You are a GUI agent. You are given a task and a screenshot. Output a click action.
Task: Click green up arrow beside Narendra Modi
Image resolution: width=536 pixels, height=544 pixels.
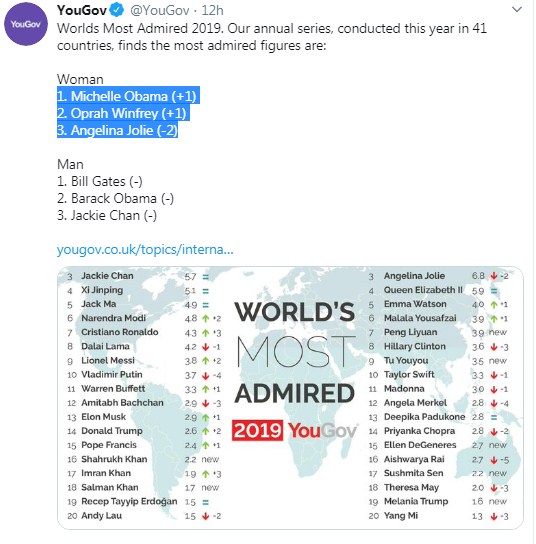coord(206,318)
